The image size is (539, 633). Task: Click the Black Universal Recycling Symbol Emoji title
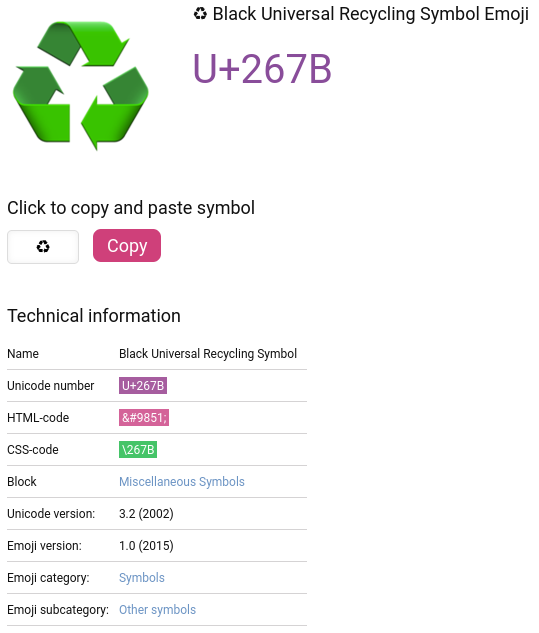coord(371,14)
